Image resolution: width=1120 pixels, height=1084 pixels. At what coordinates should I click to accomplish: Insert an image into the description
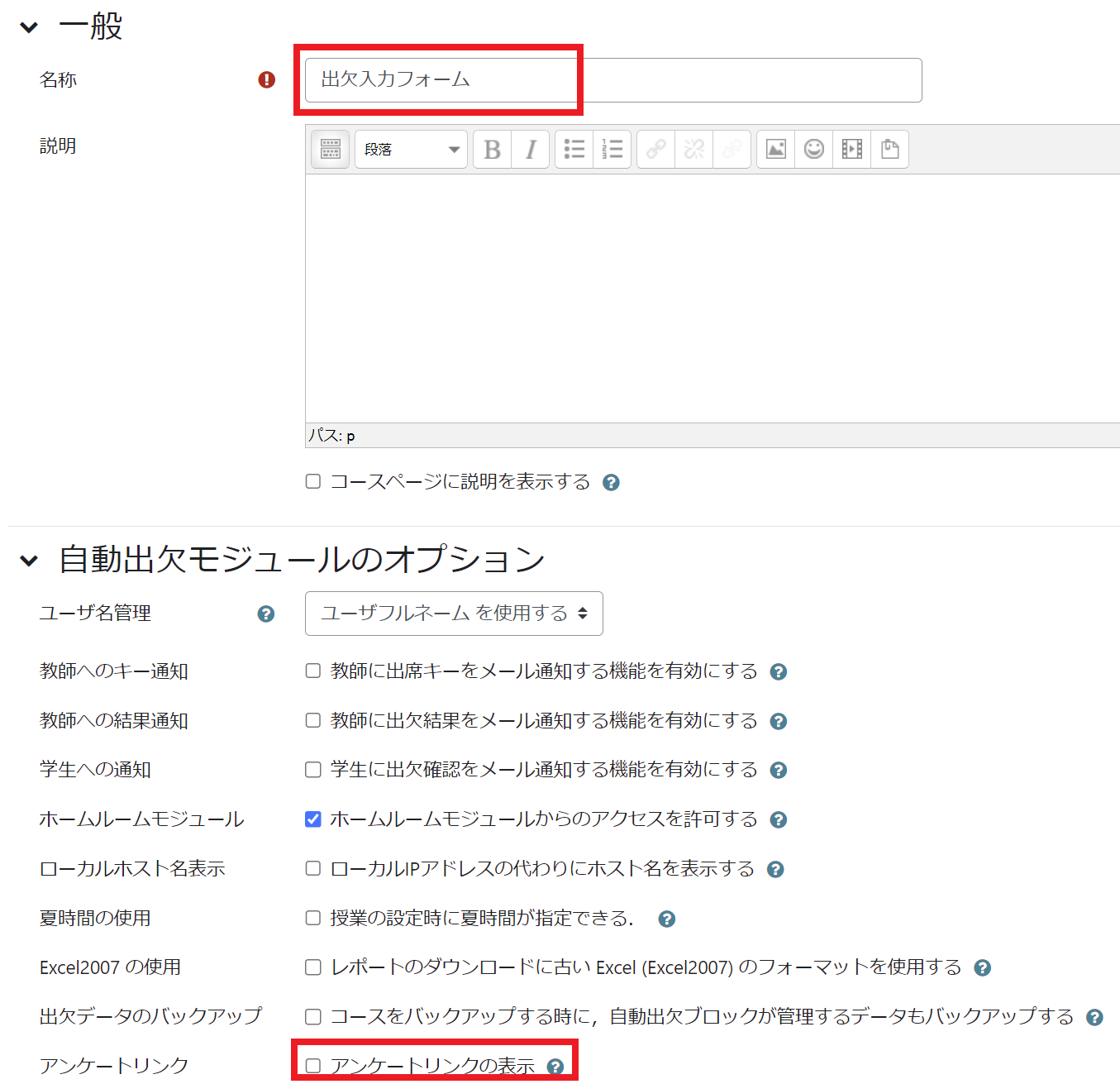(775, 149)
